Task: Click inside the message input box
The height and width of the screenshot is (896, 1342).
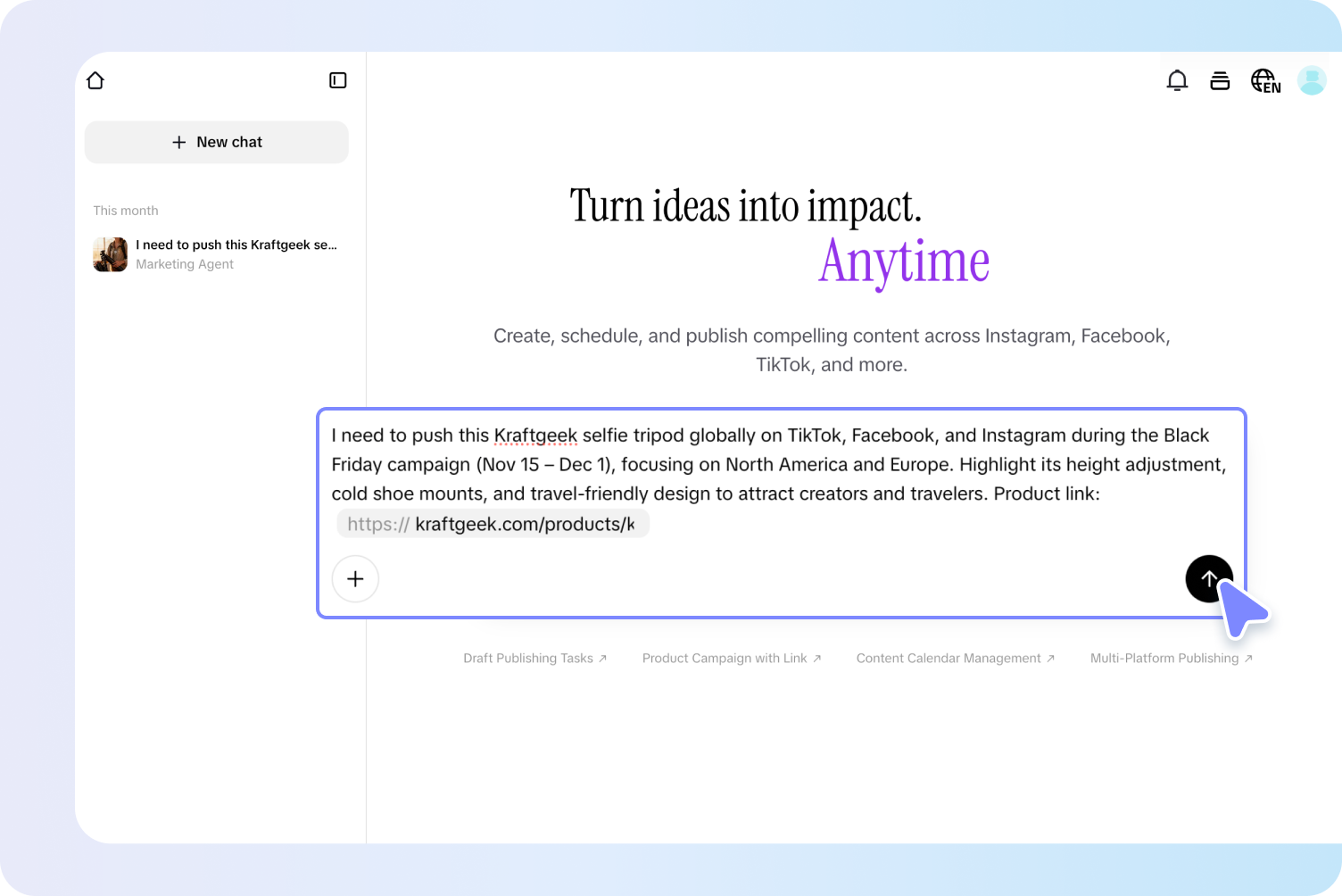Action: tap(776, 464)
